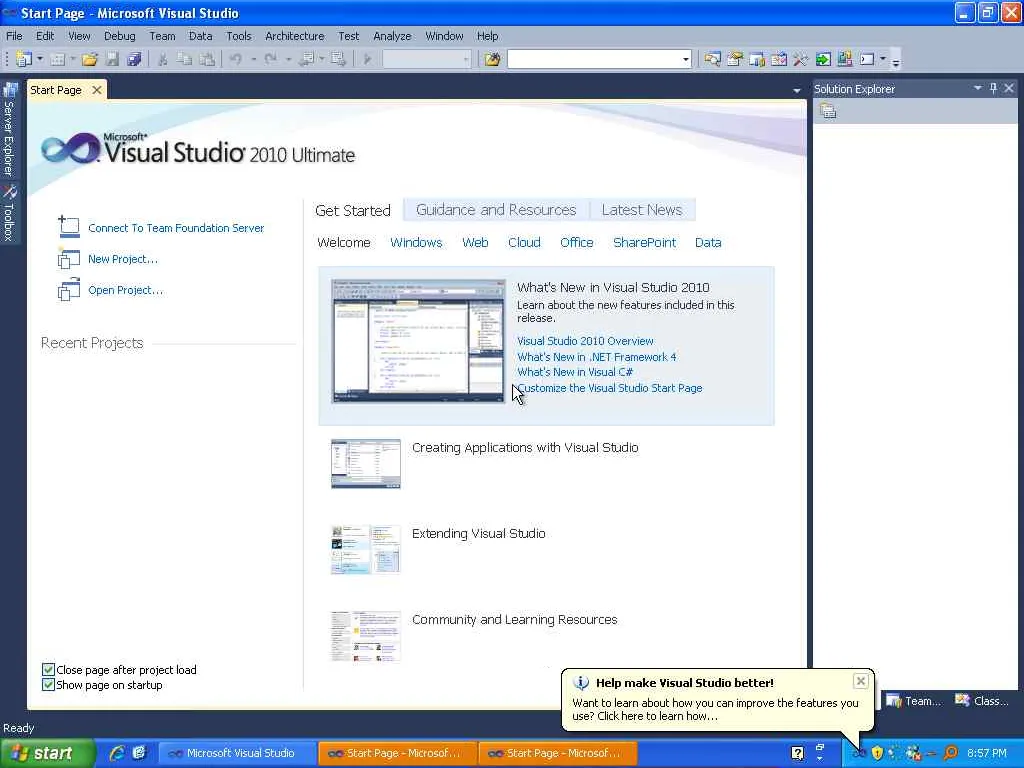The height and width of the screenshot is (768, 1024).
Task: Open the Toolbox side tab
Action: click(8, 213)
